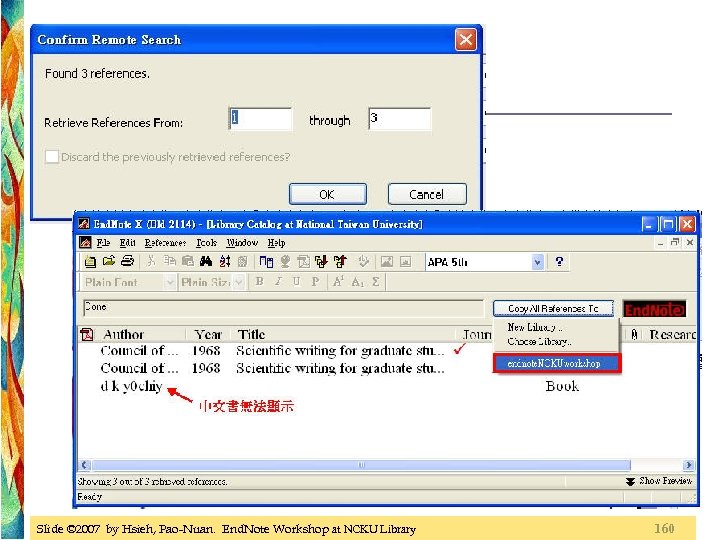Select endnoteNCKUworkshop library entry
The image size is (720, 540).
click(x=557, y=363)
